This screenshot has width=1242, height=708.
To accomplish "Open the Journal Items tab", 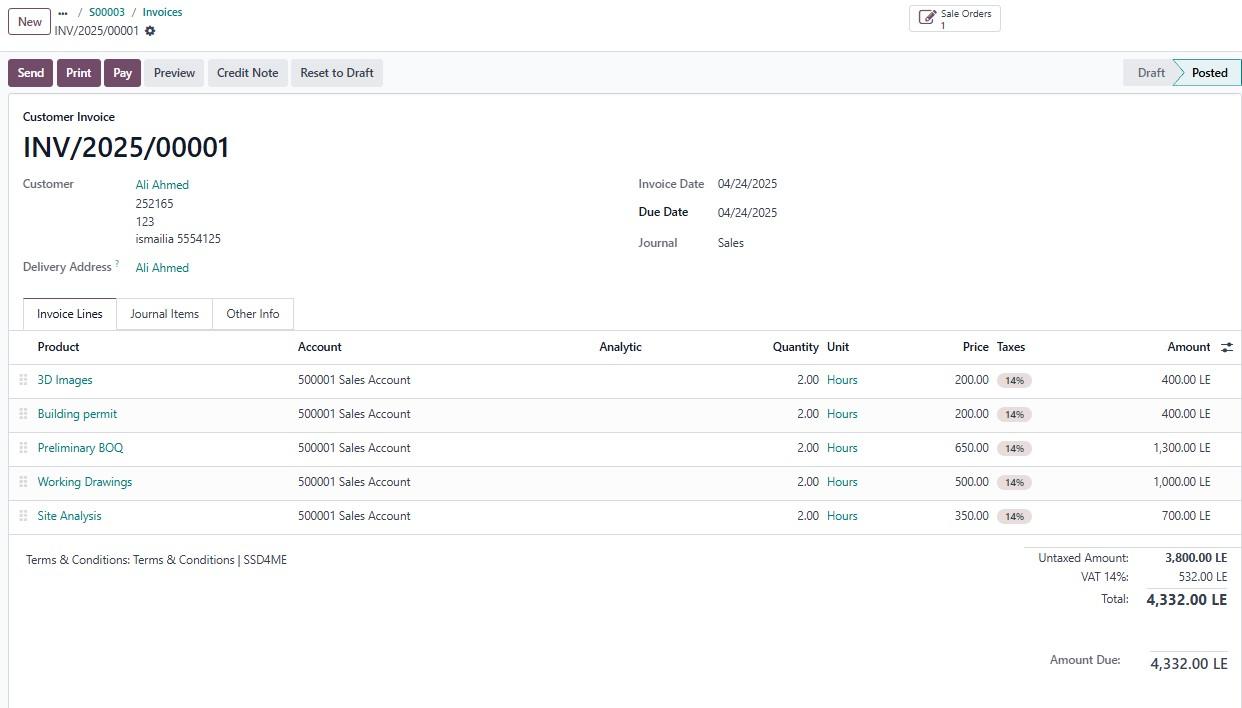I will 164,314.
